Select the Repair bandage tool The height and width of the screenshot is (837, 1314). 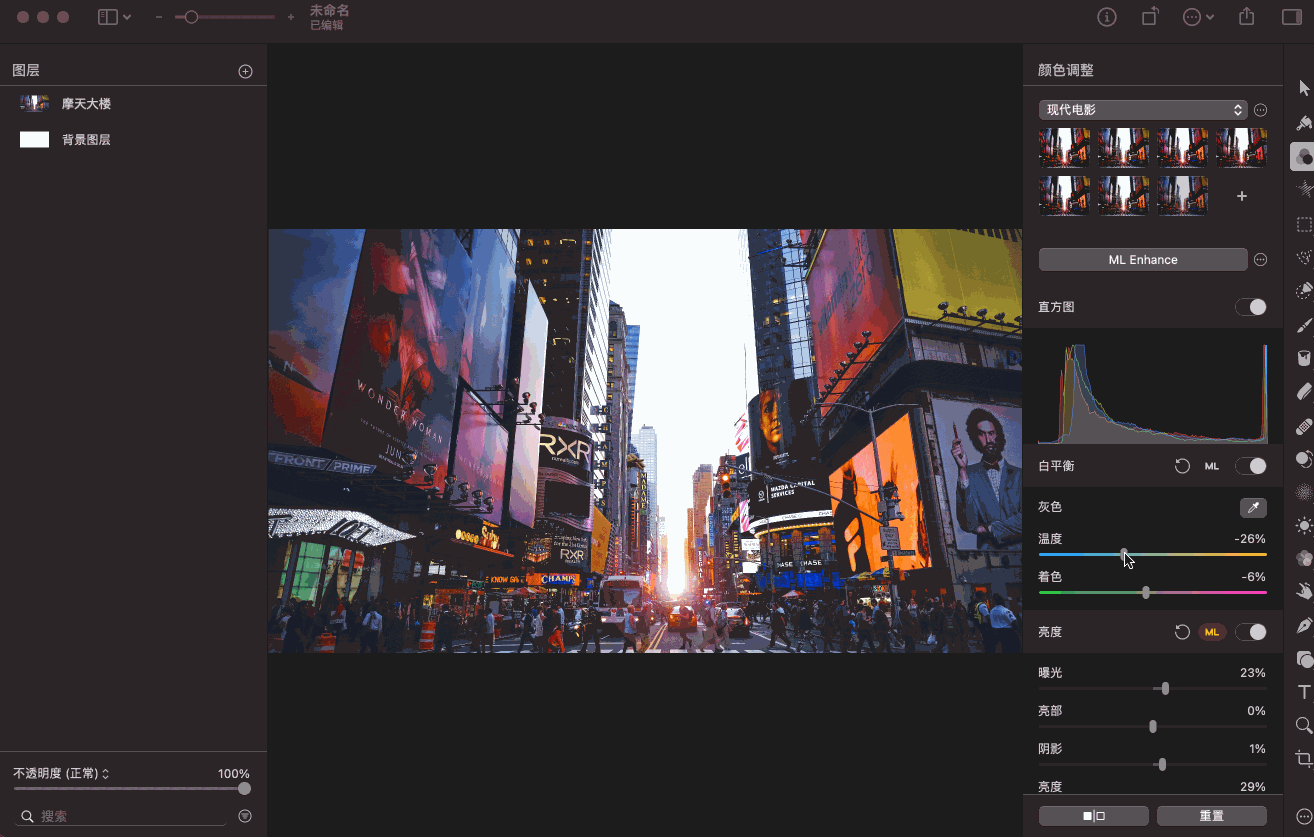1304,426
